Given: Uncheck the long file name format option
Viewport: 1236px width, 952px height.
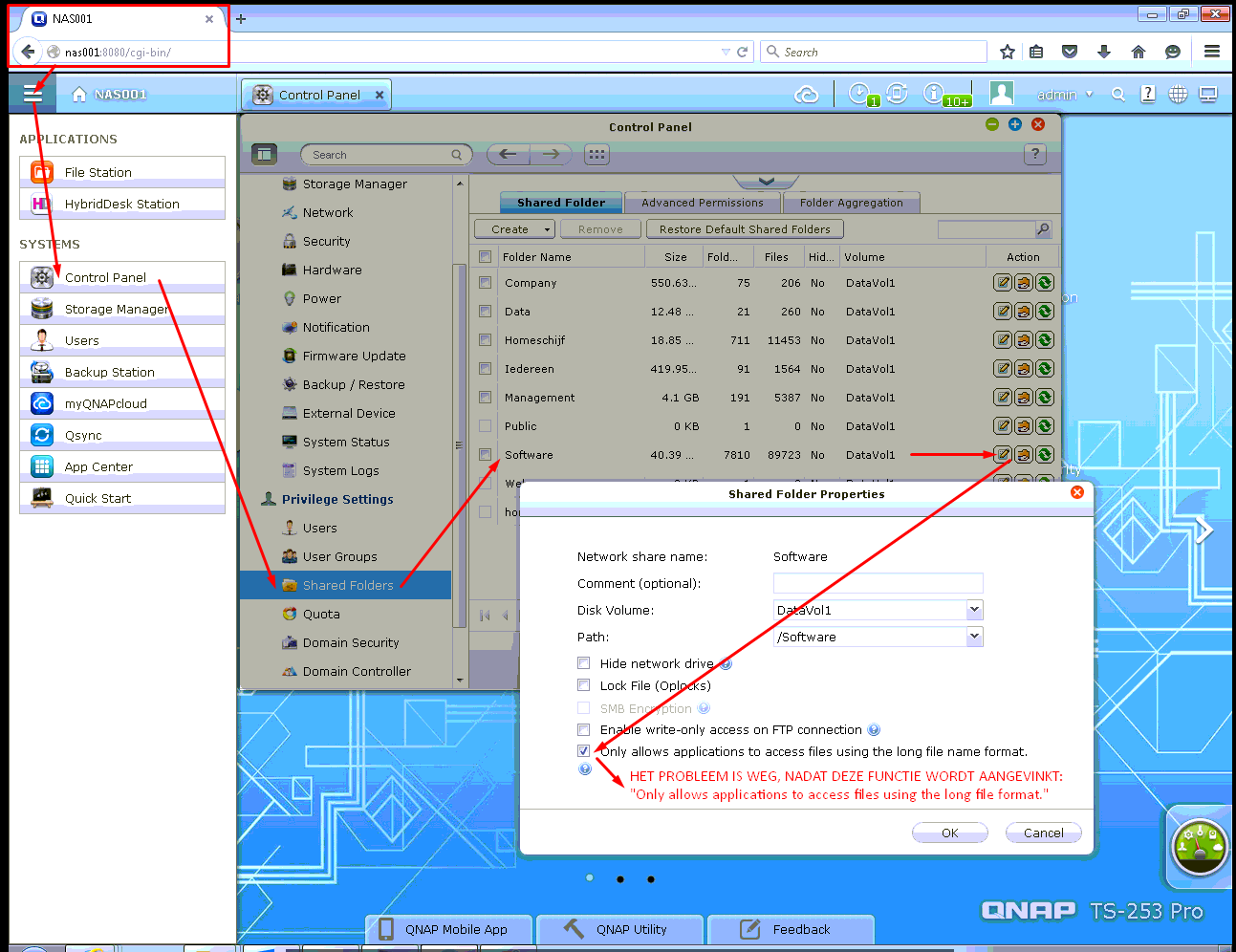Looking at the screenshot, I should pos(584,751).
